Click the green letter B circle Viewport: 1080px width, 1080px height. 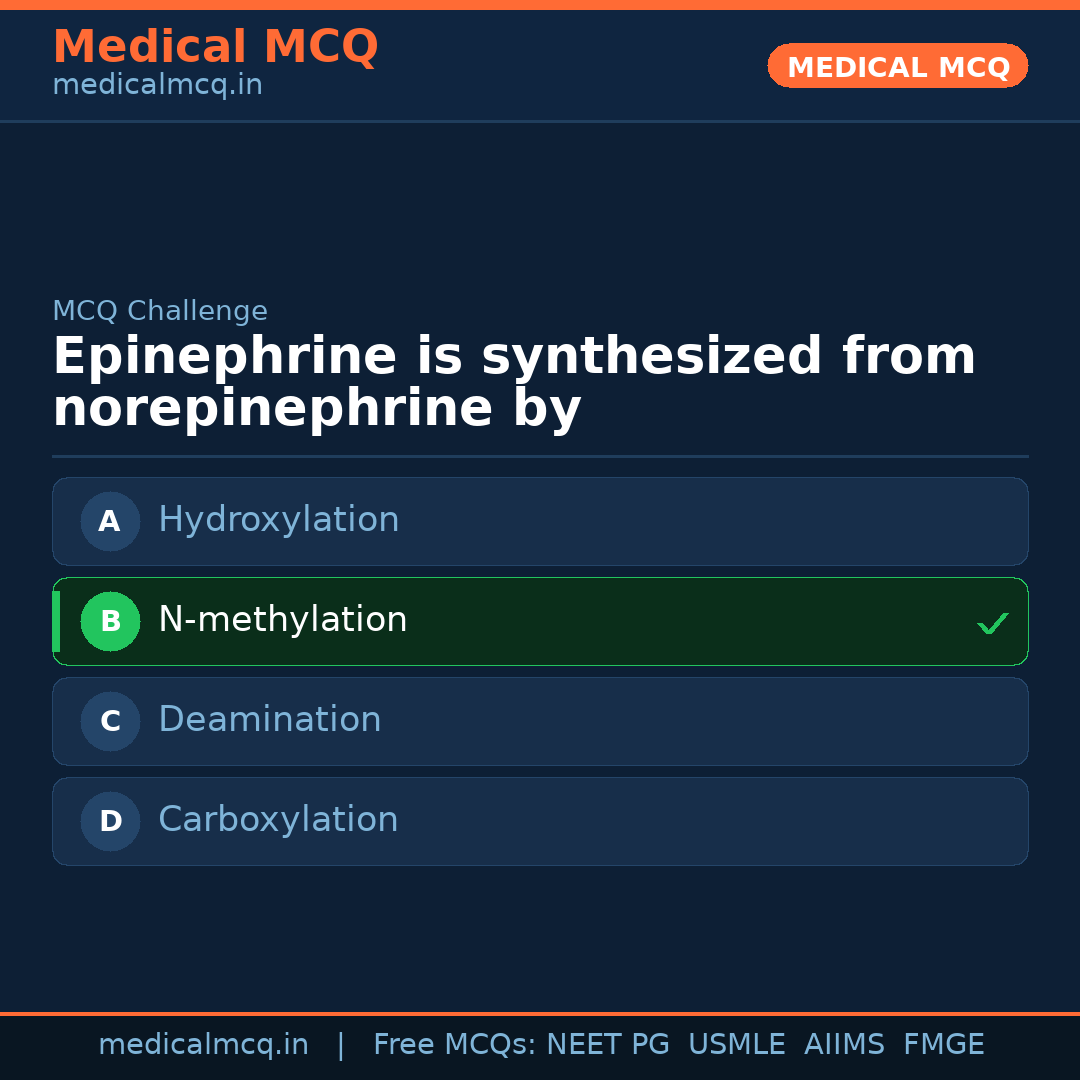coord(110,621)
